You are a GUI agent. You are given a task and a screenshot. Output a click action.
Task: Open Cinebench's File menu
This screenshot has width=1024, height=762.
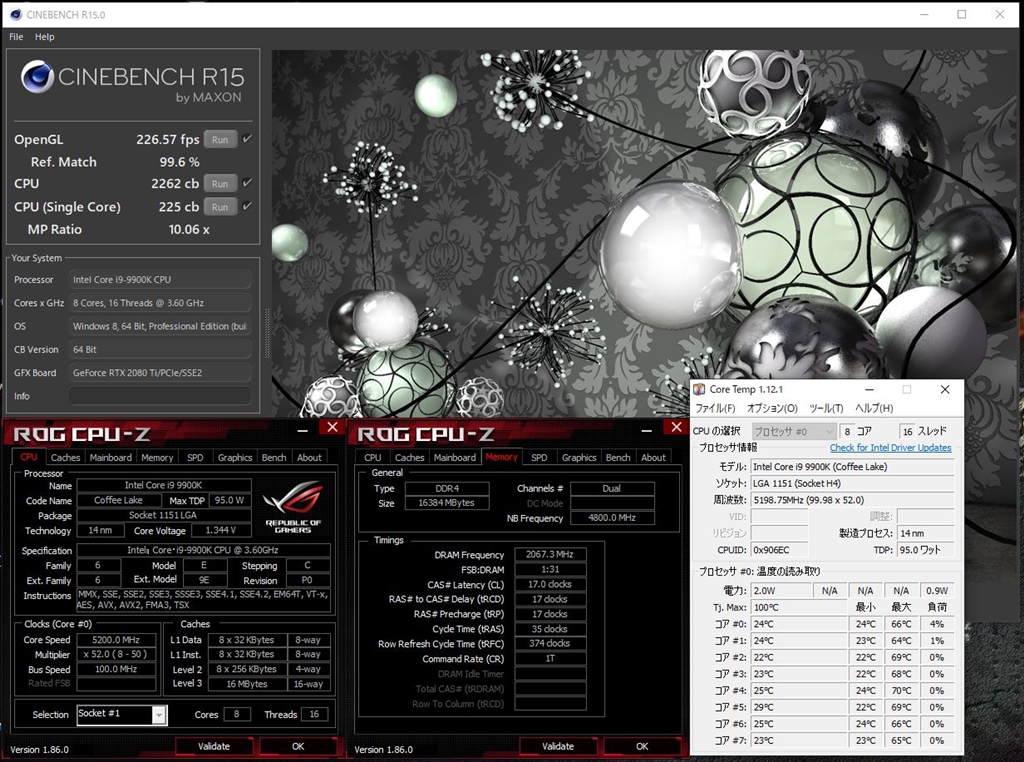(x=15, y=37)
